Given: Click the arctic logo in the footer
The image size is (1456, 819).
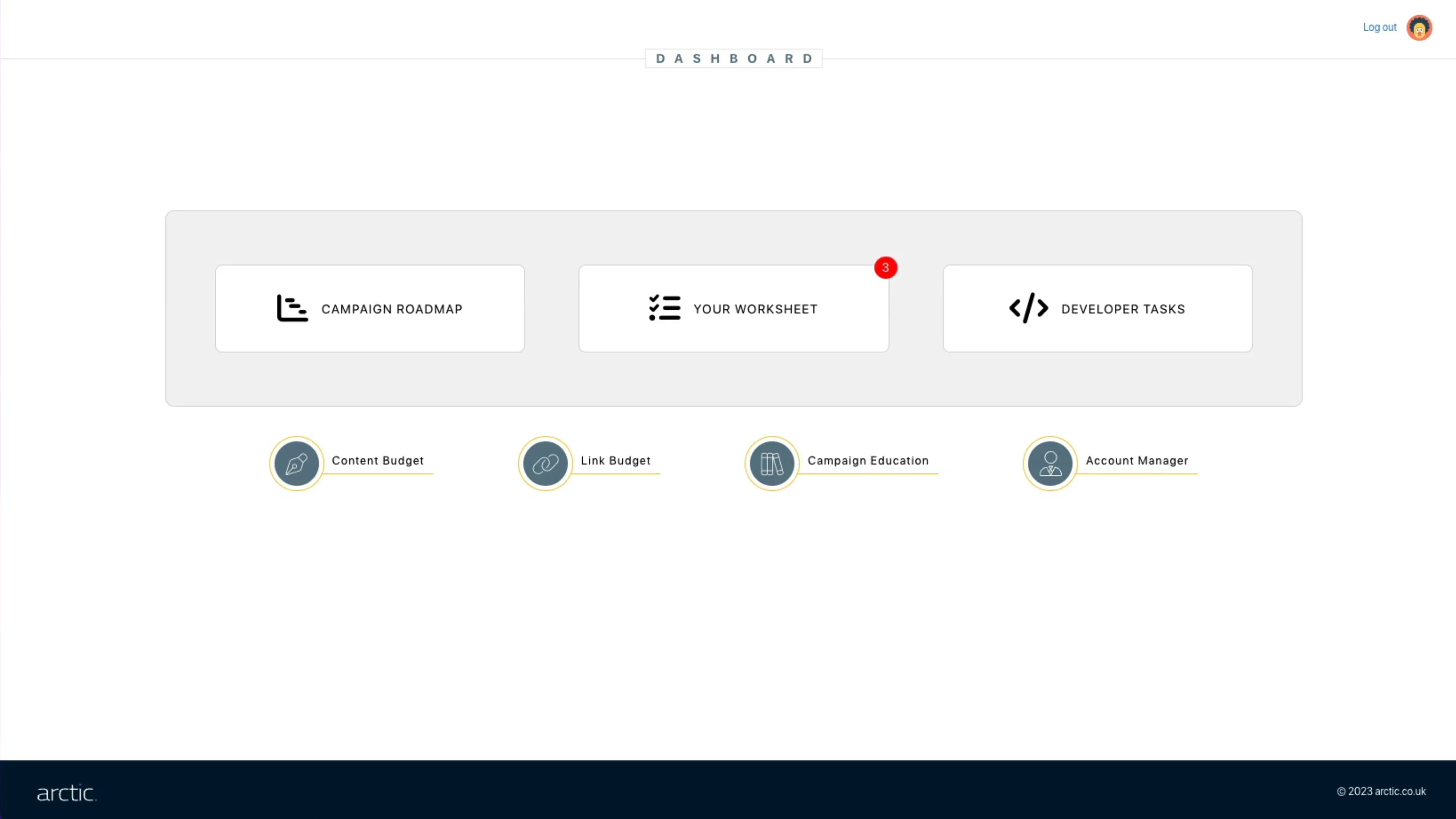Looking at the screenshot, I should pos(67,793).
